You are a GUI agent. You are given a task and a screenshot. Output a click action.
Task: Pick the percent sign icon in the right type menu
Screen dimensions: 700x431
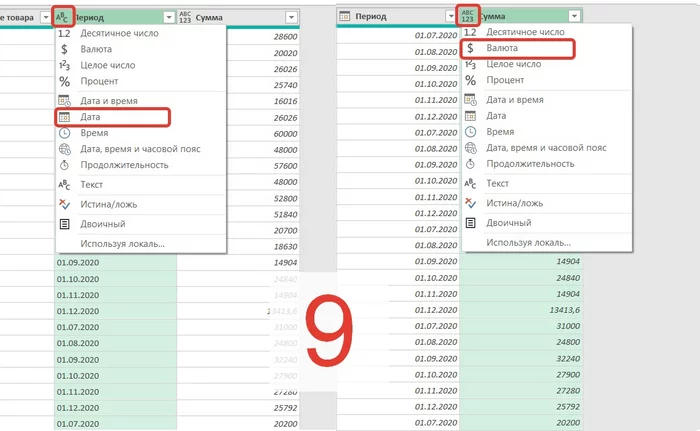click(x=470, y=80)
